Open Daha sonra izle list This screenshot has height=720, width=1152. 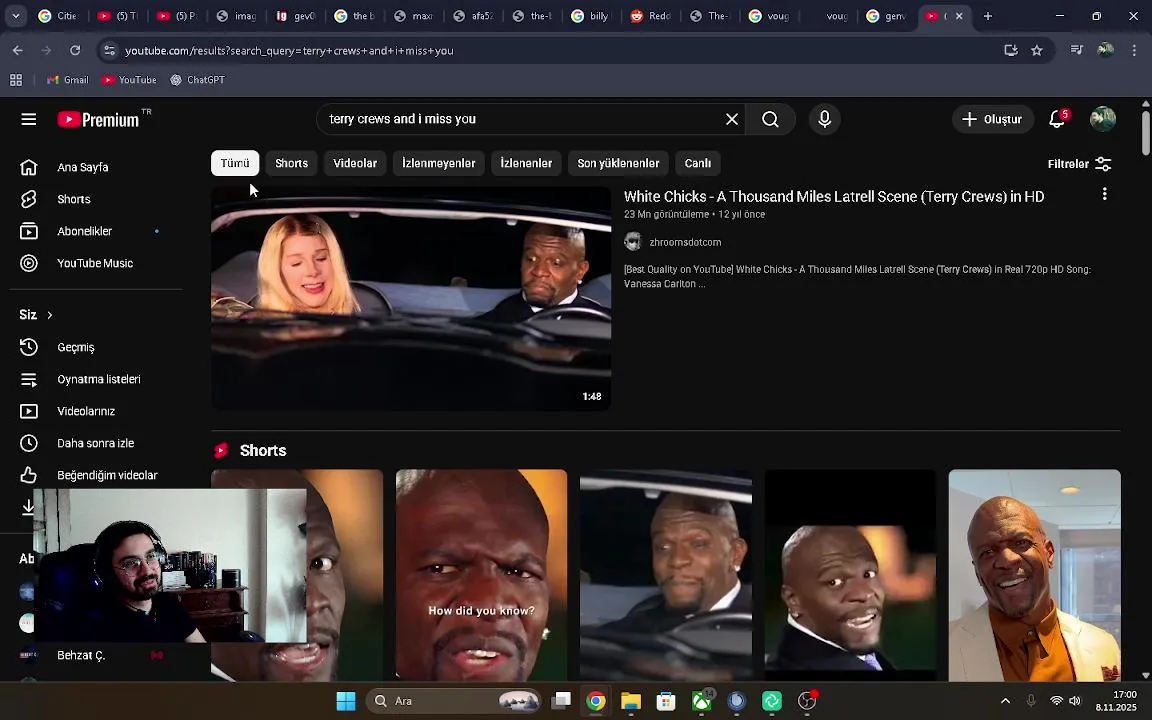[97, 443]
